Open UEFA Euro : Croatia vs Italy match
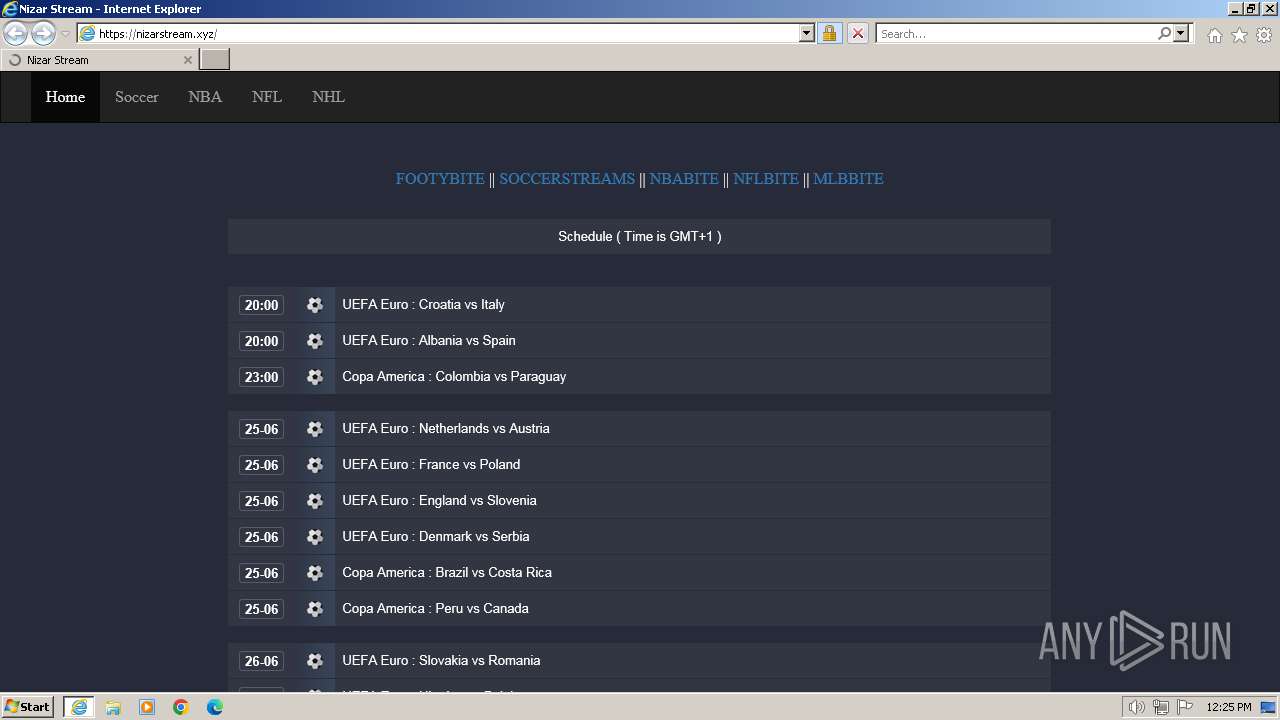The height and width of the screenshot is (720, 1280). [423, 305]
